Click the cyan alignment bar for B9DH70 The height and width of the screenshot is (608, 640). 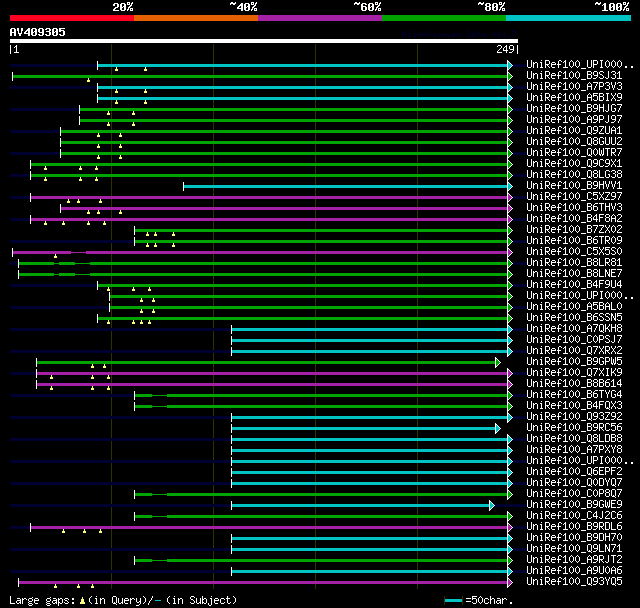click(370, 538)
